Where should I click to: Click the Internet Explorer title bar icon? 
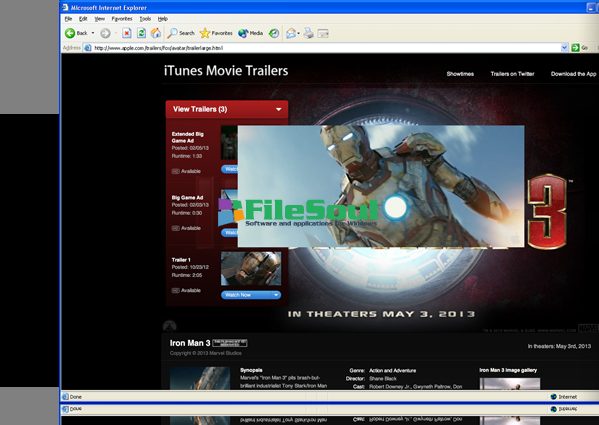pos(65,7)
